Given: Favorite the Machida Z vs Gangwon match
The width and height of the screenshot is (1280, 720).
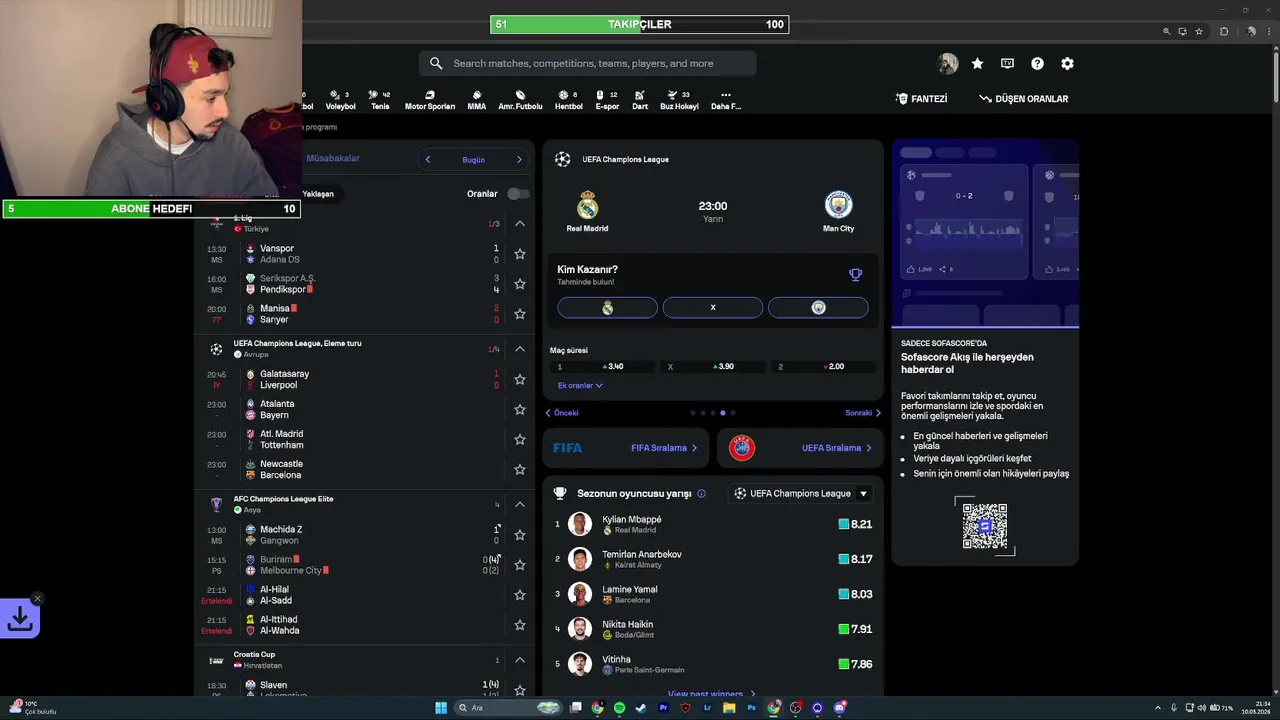Looking at the screenshot, I should click(520, 535).
